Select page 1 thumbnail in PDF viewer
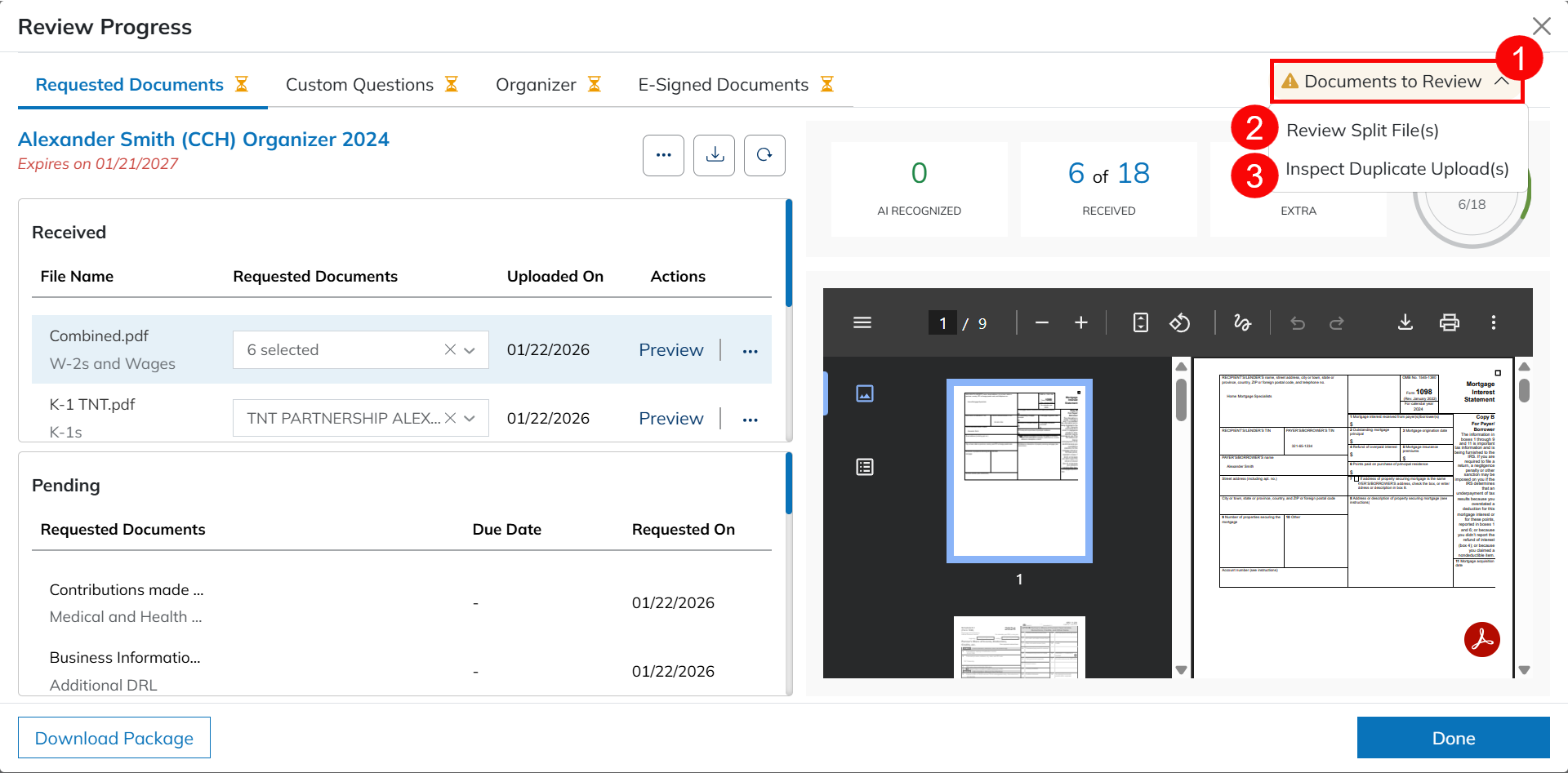1568x773 pixels. 1019,471
